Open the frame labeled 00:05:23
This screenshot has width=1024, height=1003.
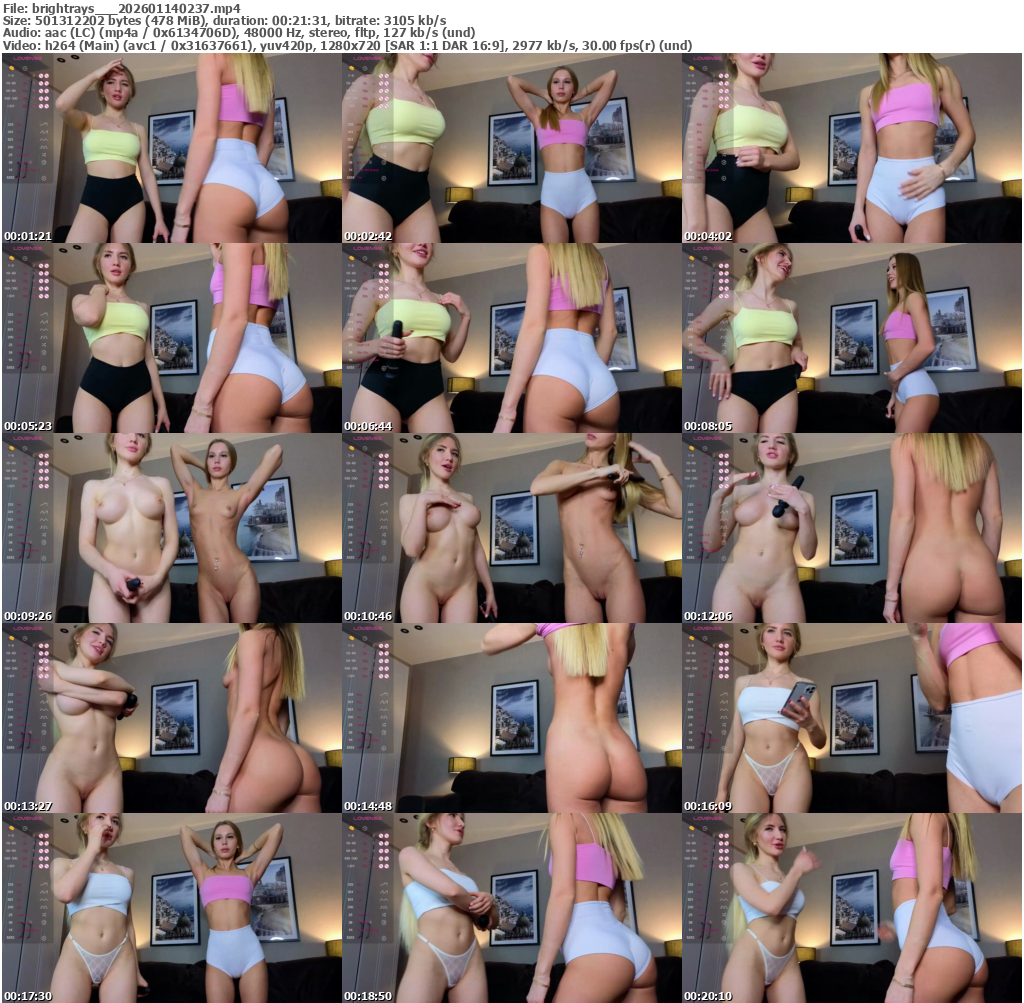click(171, 338)
